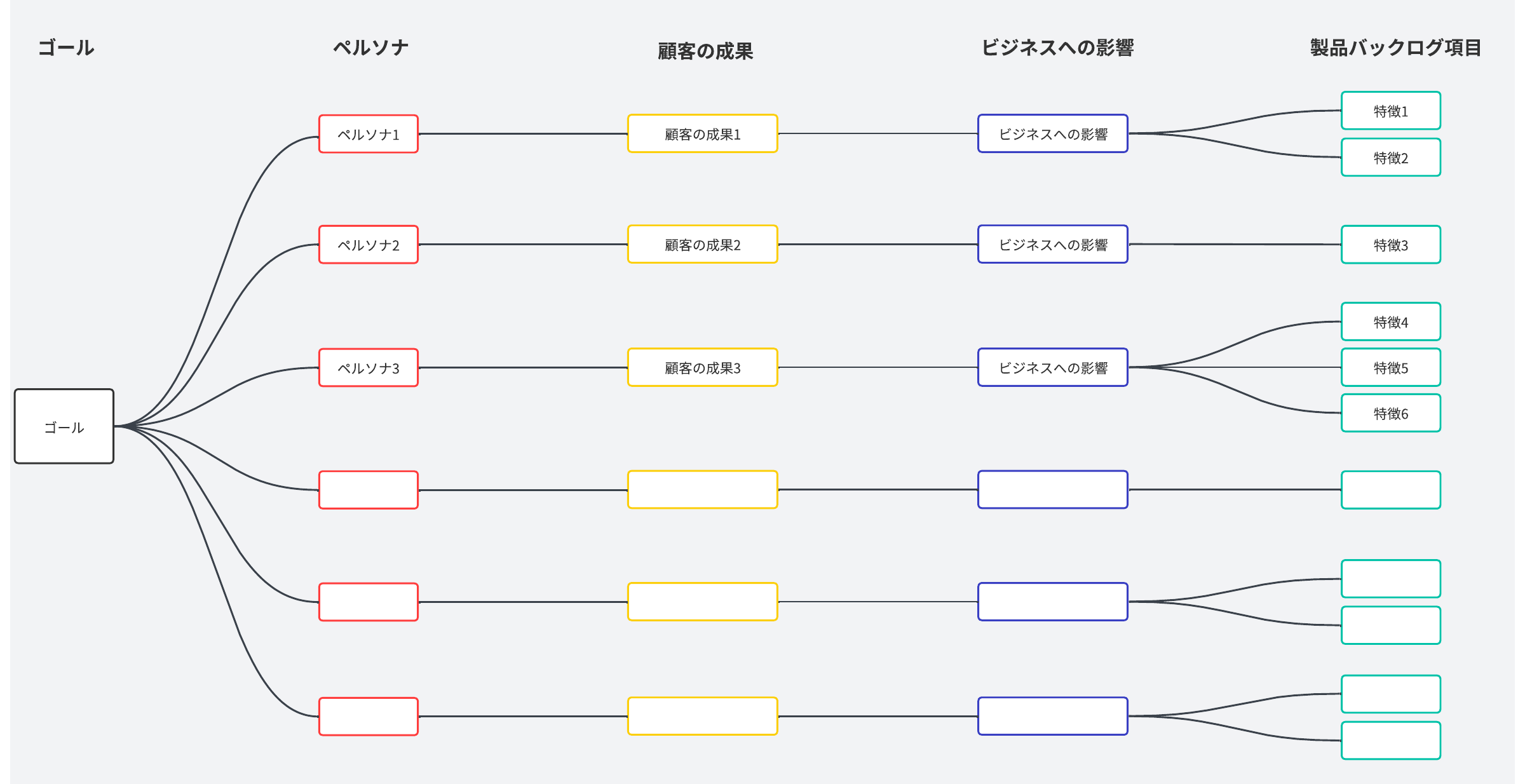Click the ペルソナ1 node
Screen dimensions: 1525x784
click(369, 134)
